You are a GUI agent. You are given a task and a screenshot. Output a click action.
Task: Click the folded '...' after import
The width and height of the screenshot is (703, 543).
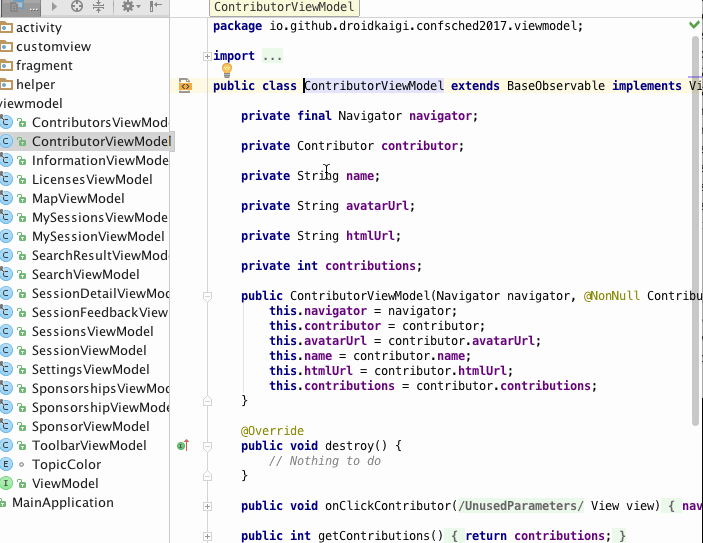pyautogui.click(x=273, y=56)
